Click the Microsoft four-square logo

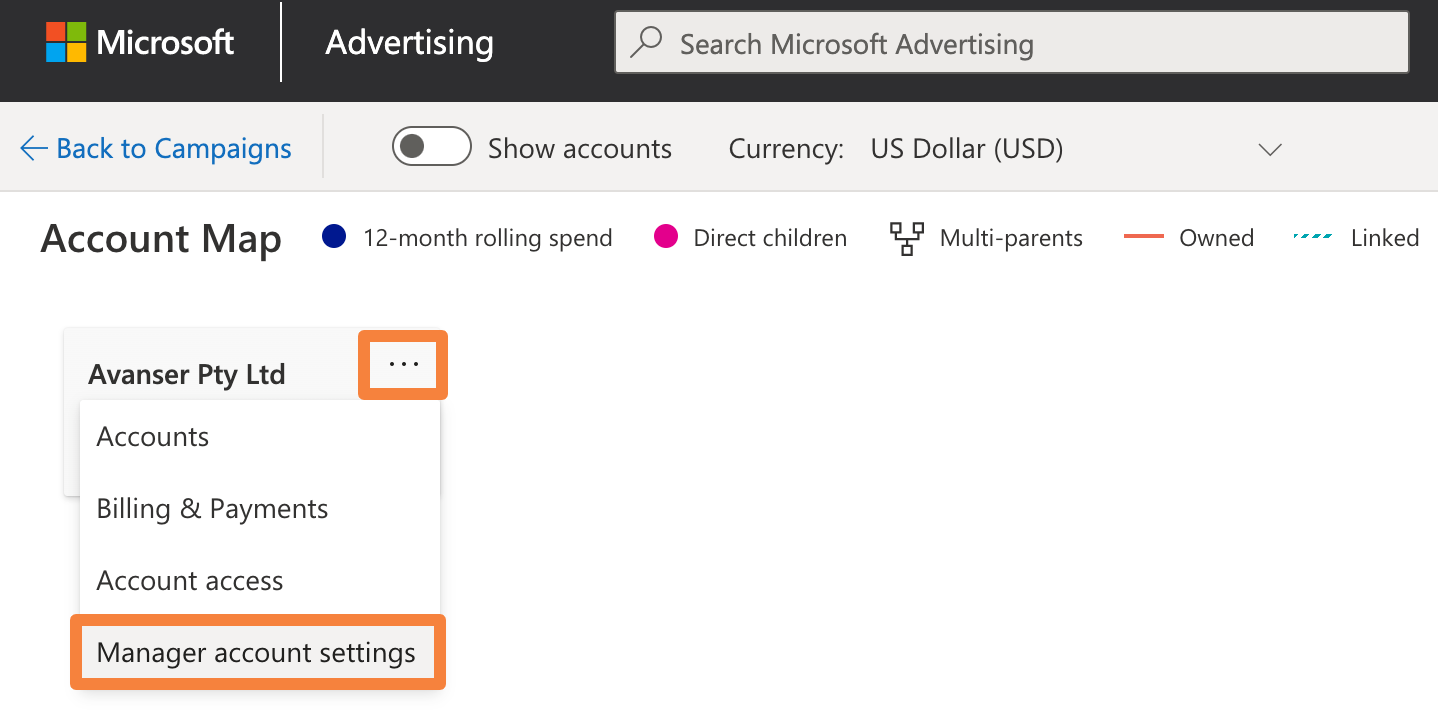click(66, 43)
